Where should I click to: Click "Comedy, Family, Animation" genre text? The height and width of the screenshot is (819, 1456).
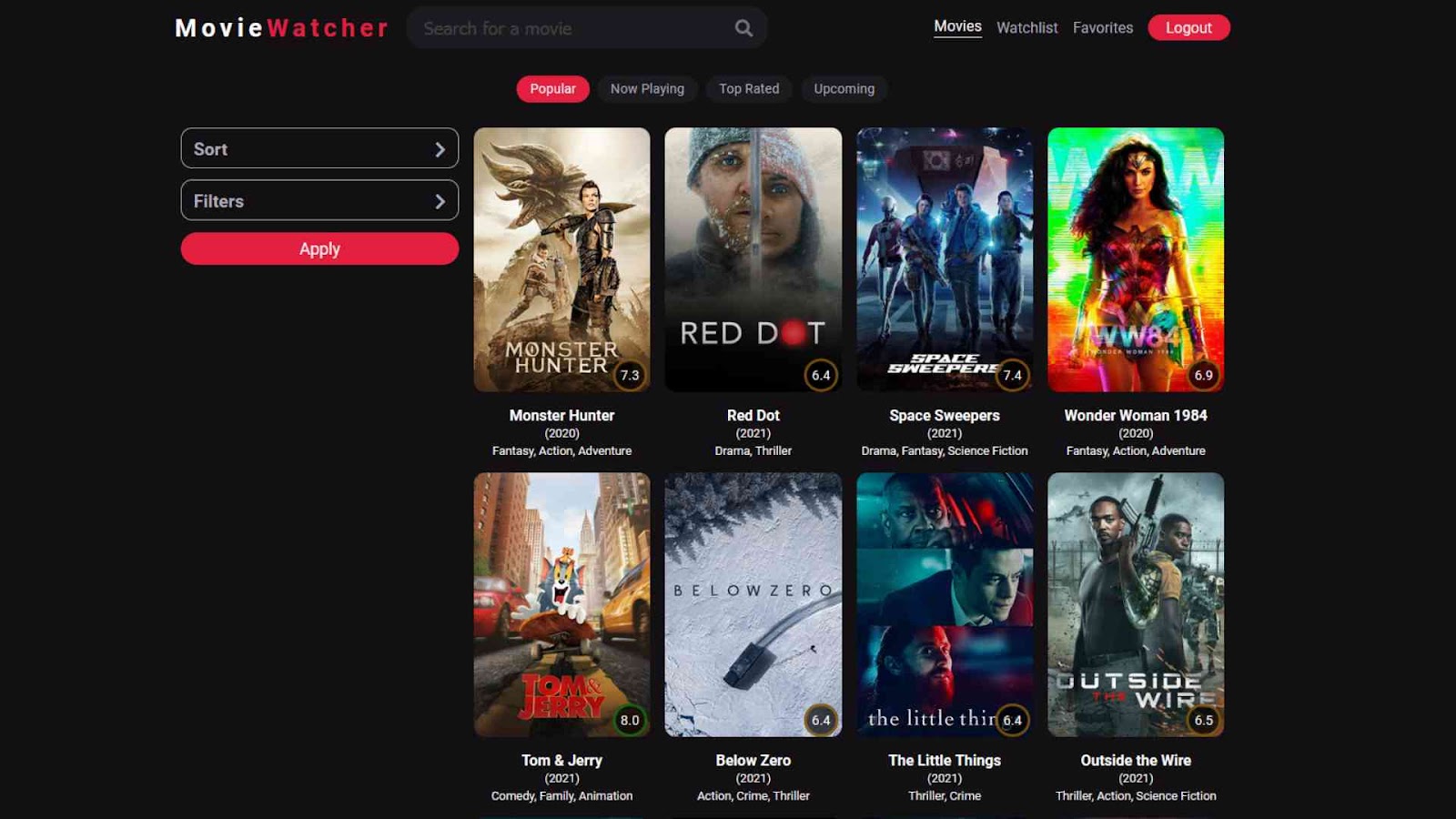pyautogui.click(x=562, y=795)
